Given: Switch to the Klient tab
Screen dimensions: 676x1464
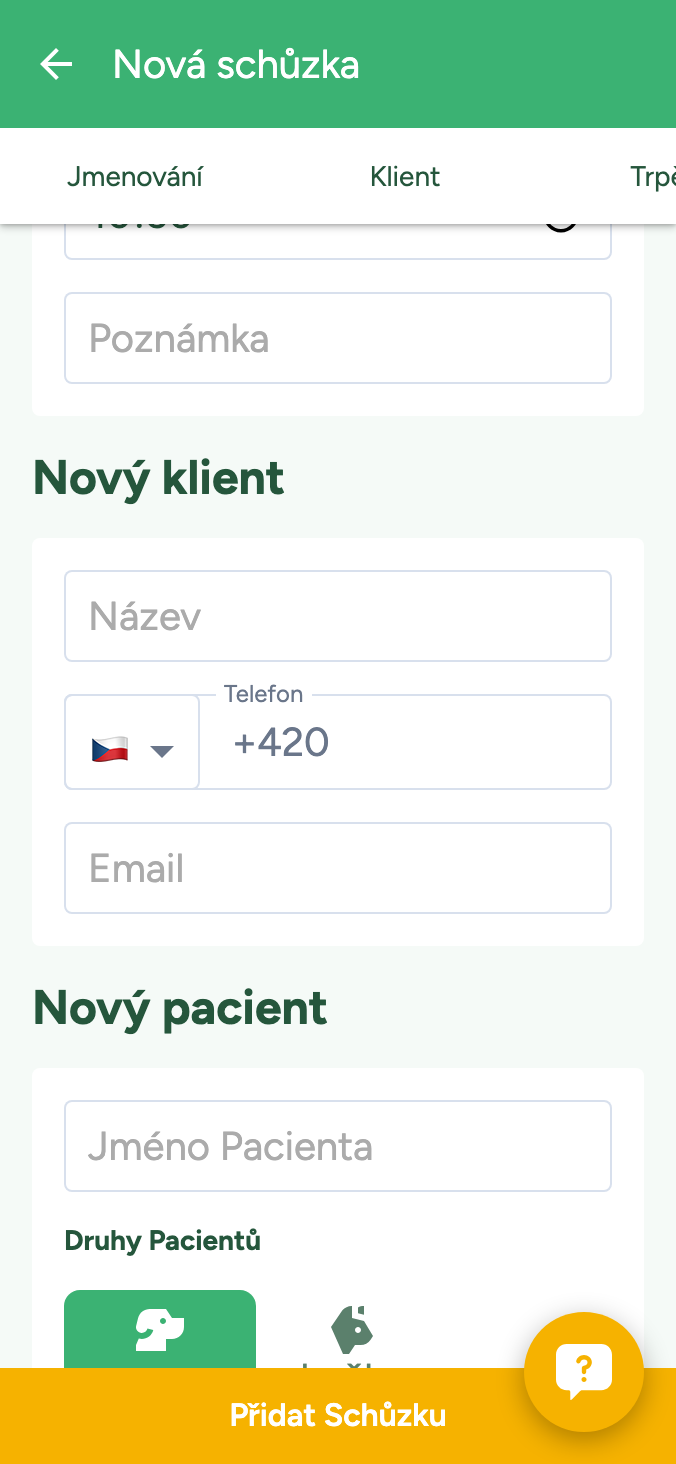Looking at the screenshot, I should [405, 177].
